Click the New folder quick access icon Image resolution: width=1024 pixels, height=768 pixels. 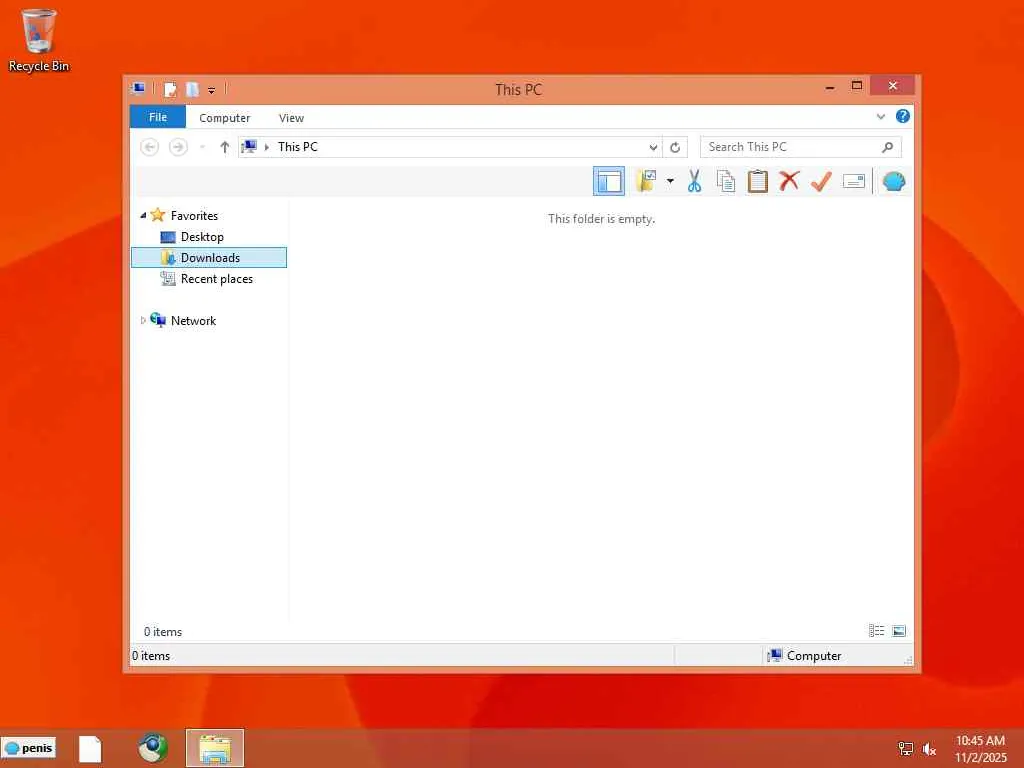(x=192, y=89)
